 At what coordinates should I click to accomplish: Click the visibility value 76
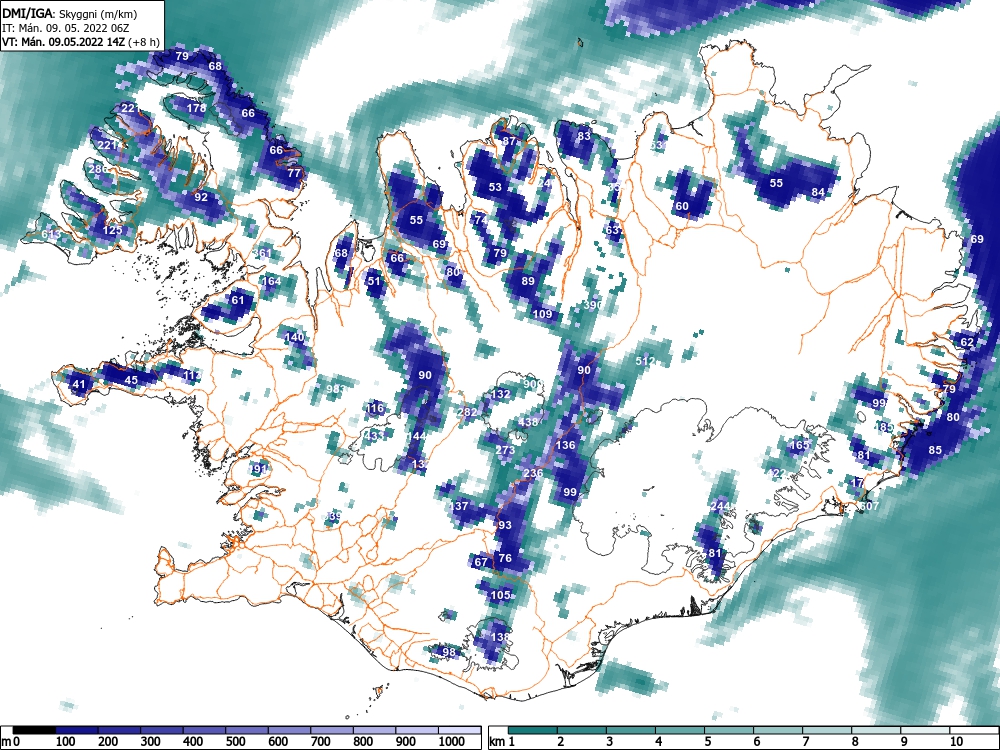point(504,557)
